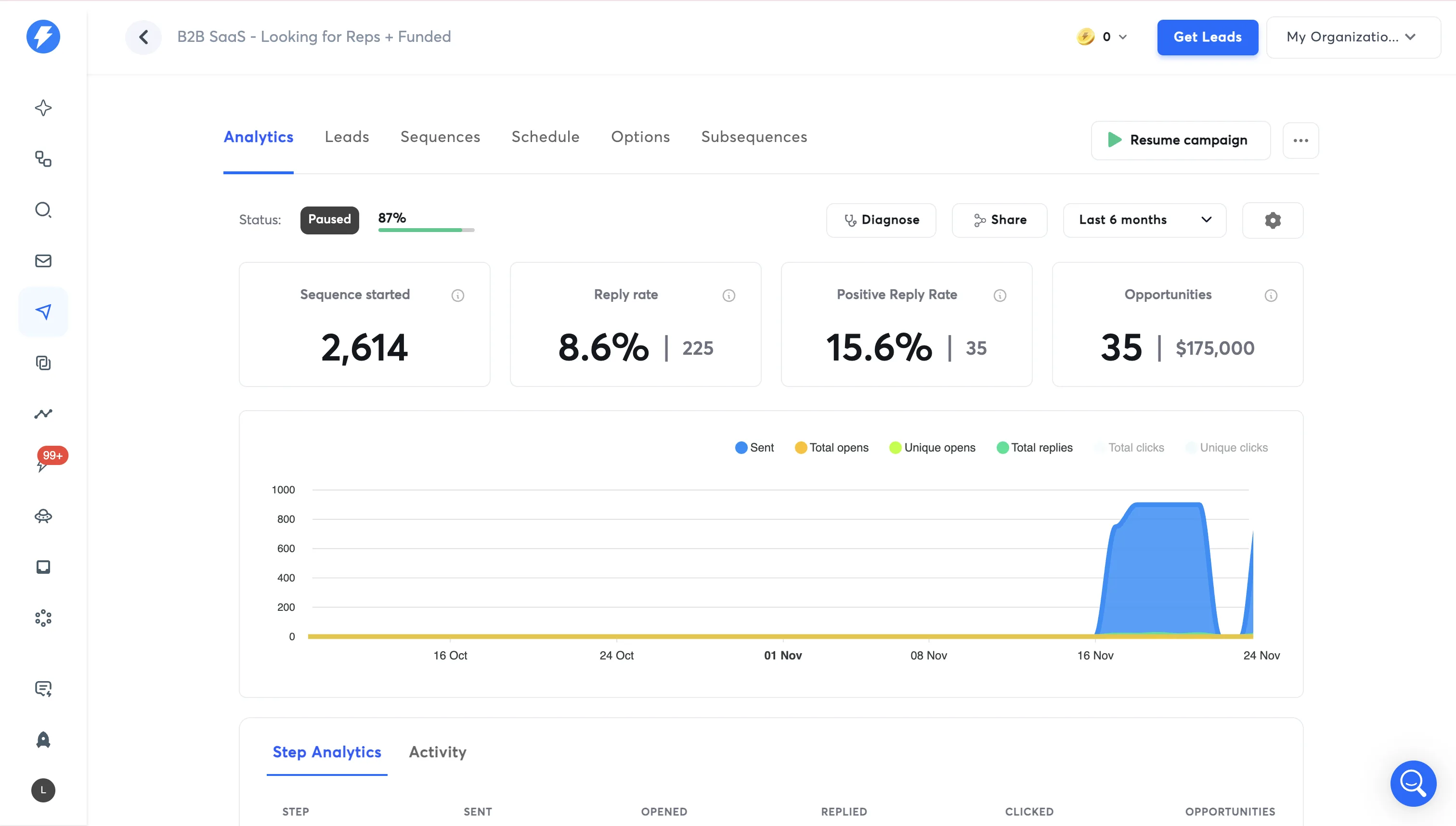Screen dimensions: 1456x826
Task: Open the rocket icon in sidebar
Action: [x=43, y=739]
